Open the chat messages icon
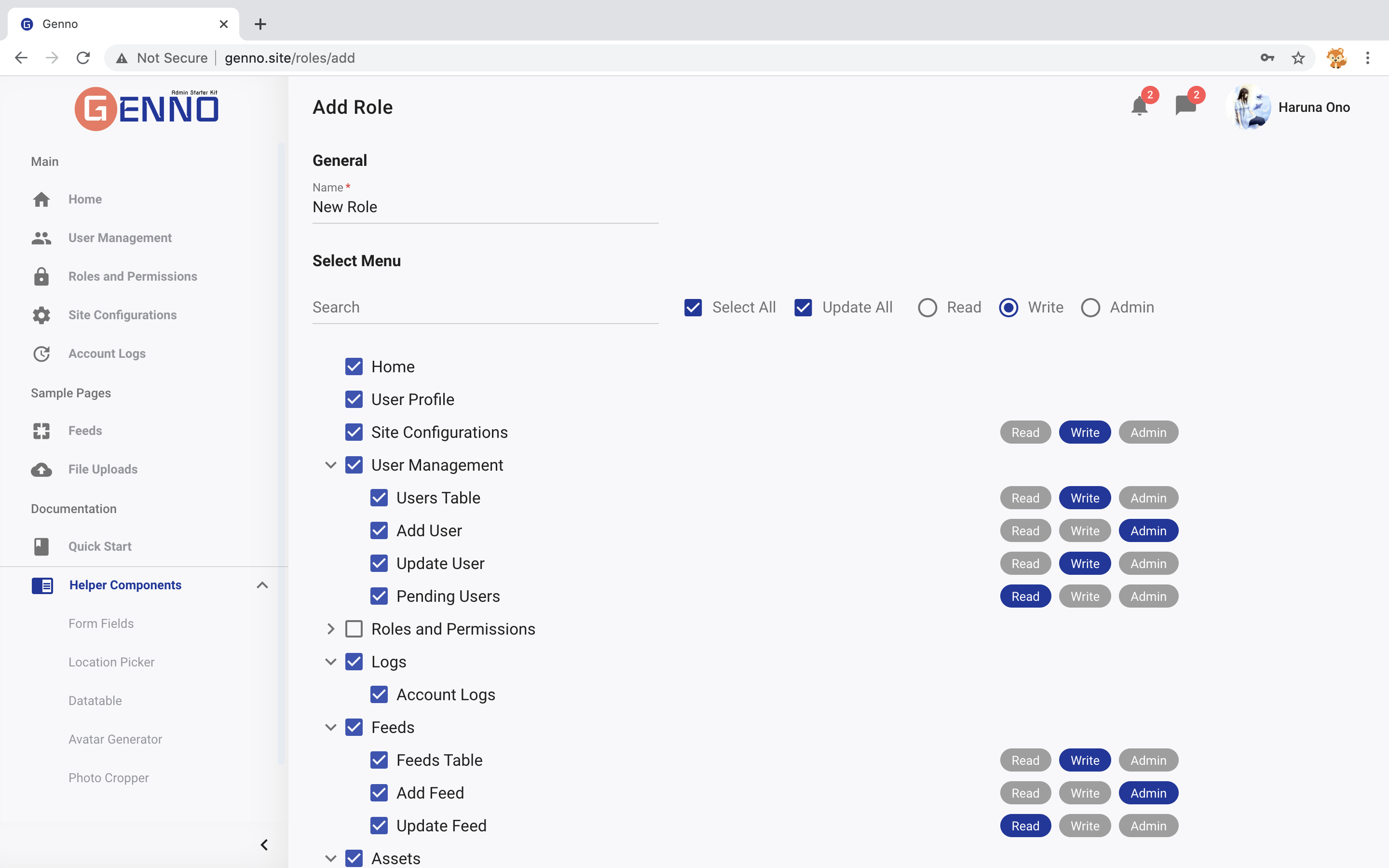 click(1185, 106)
